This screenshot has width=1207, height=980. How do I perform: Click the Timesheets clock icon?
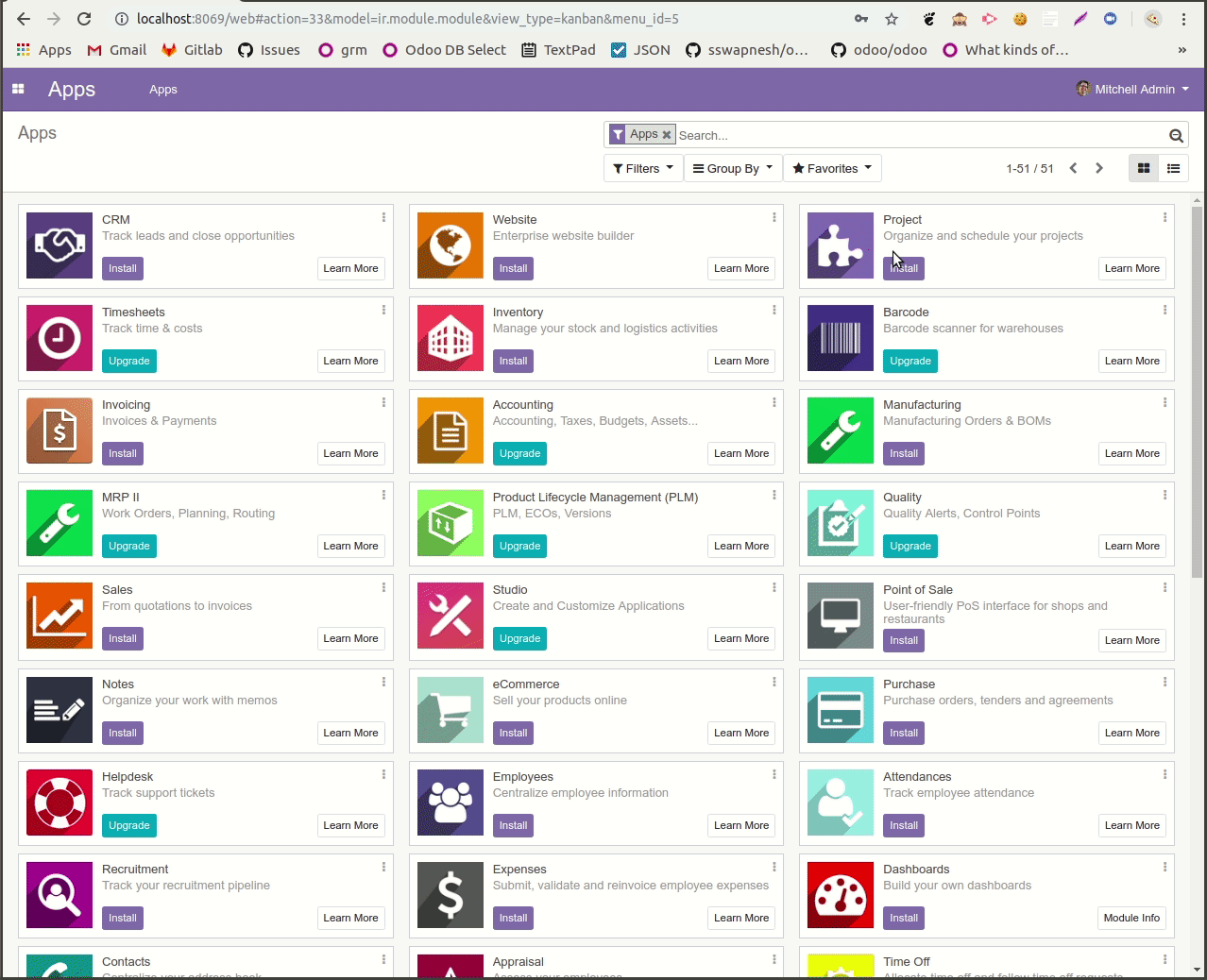point(59,338)
